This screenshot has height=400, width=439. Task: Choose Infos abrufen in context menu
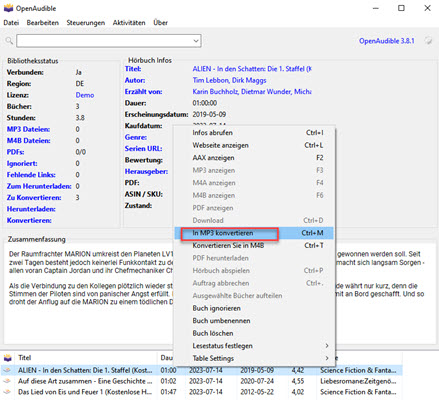[x=254, y=133]
